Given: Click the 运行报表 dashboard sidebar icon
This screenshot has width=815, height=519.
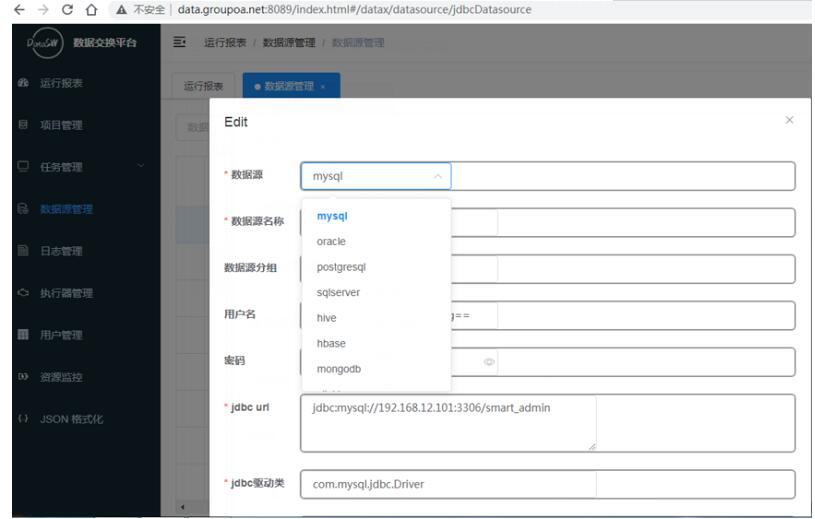Looking at the screenshot, I should 23,83.
